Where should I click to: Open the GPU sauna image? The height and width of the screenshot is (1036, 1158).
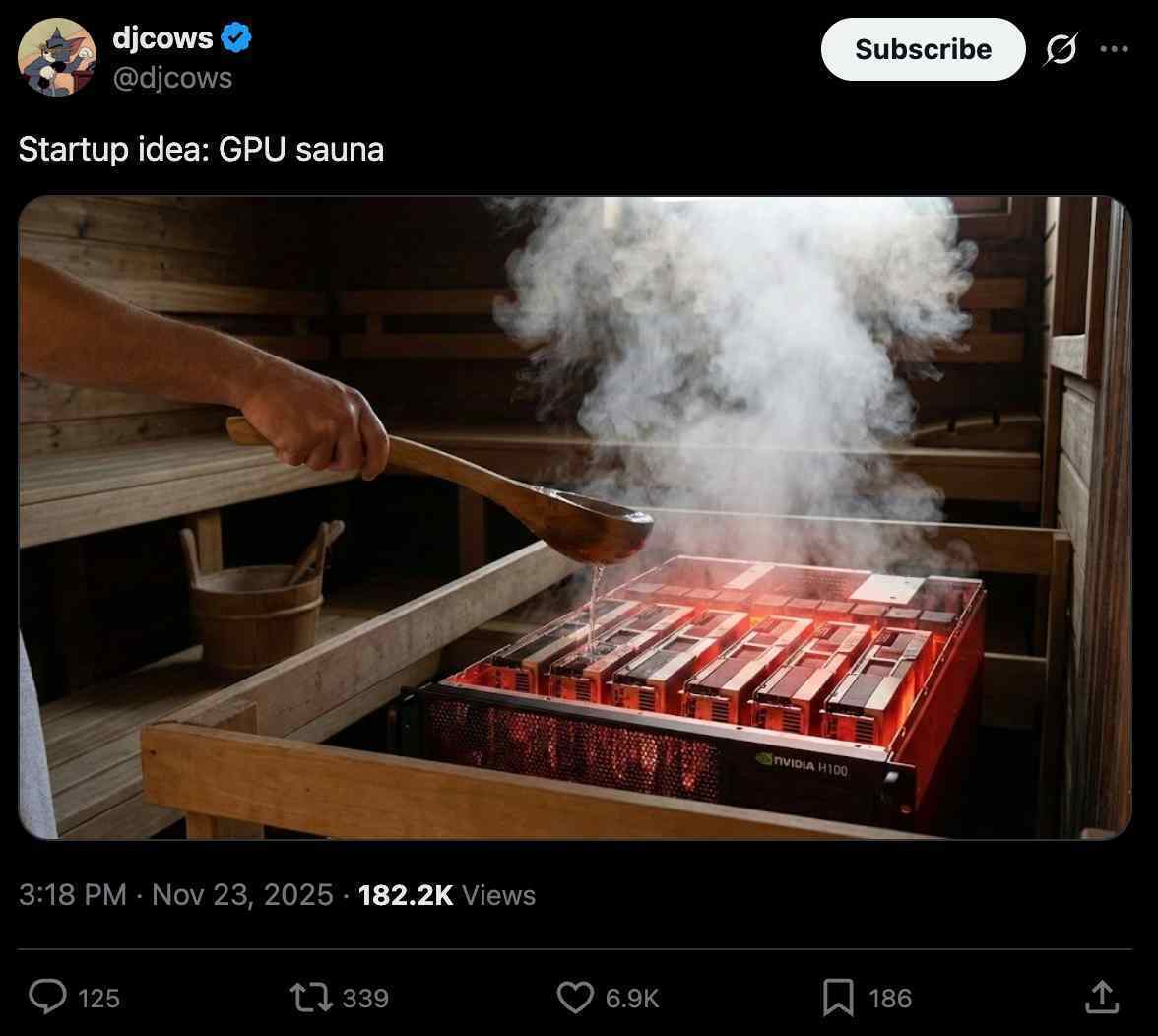tap(575, 518)
